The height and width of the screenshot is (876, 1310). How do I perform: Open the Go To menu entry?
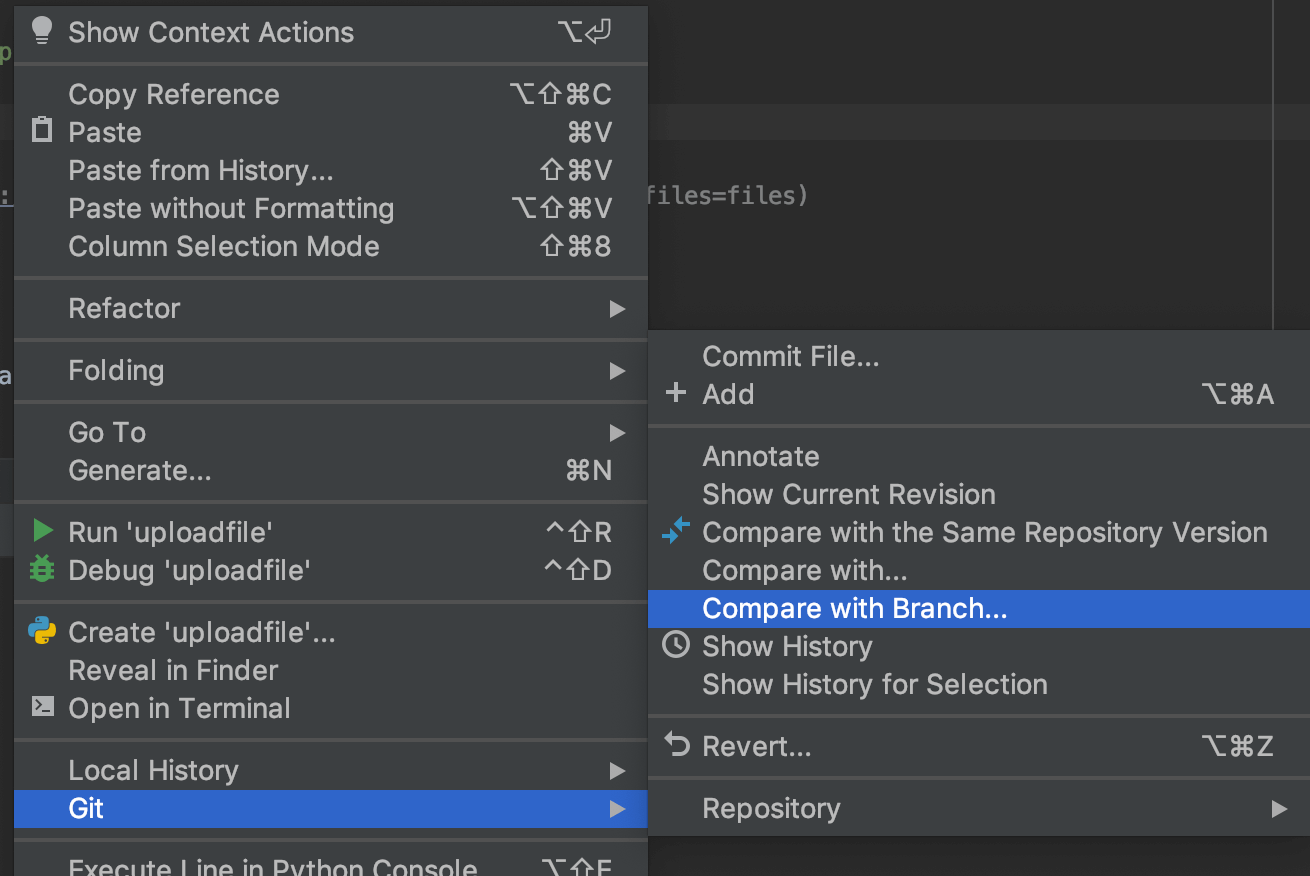click(x=331, y=432)
